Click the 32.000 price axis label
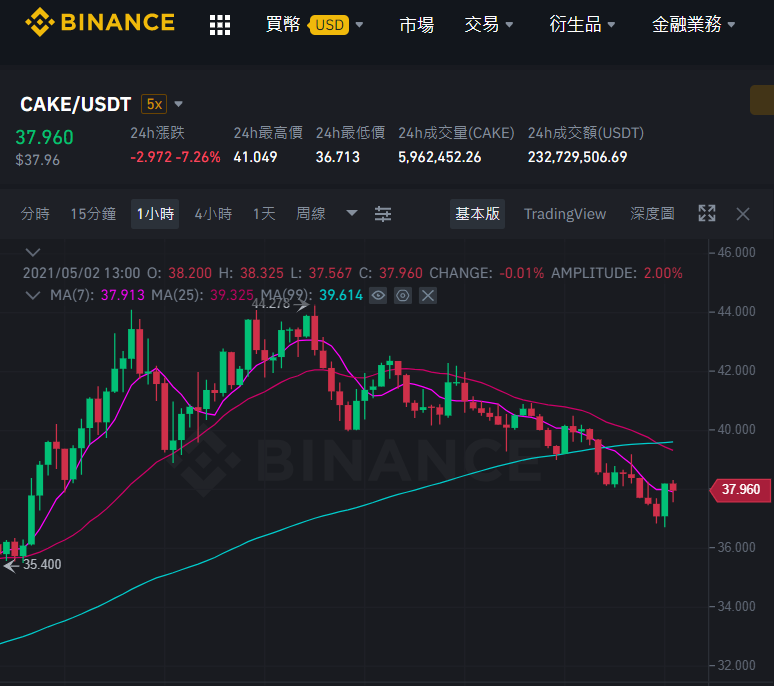Image resolution: width=774 pixels, height=686 pixels. (x=736, y=665)
